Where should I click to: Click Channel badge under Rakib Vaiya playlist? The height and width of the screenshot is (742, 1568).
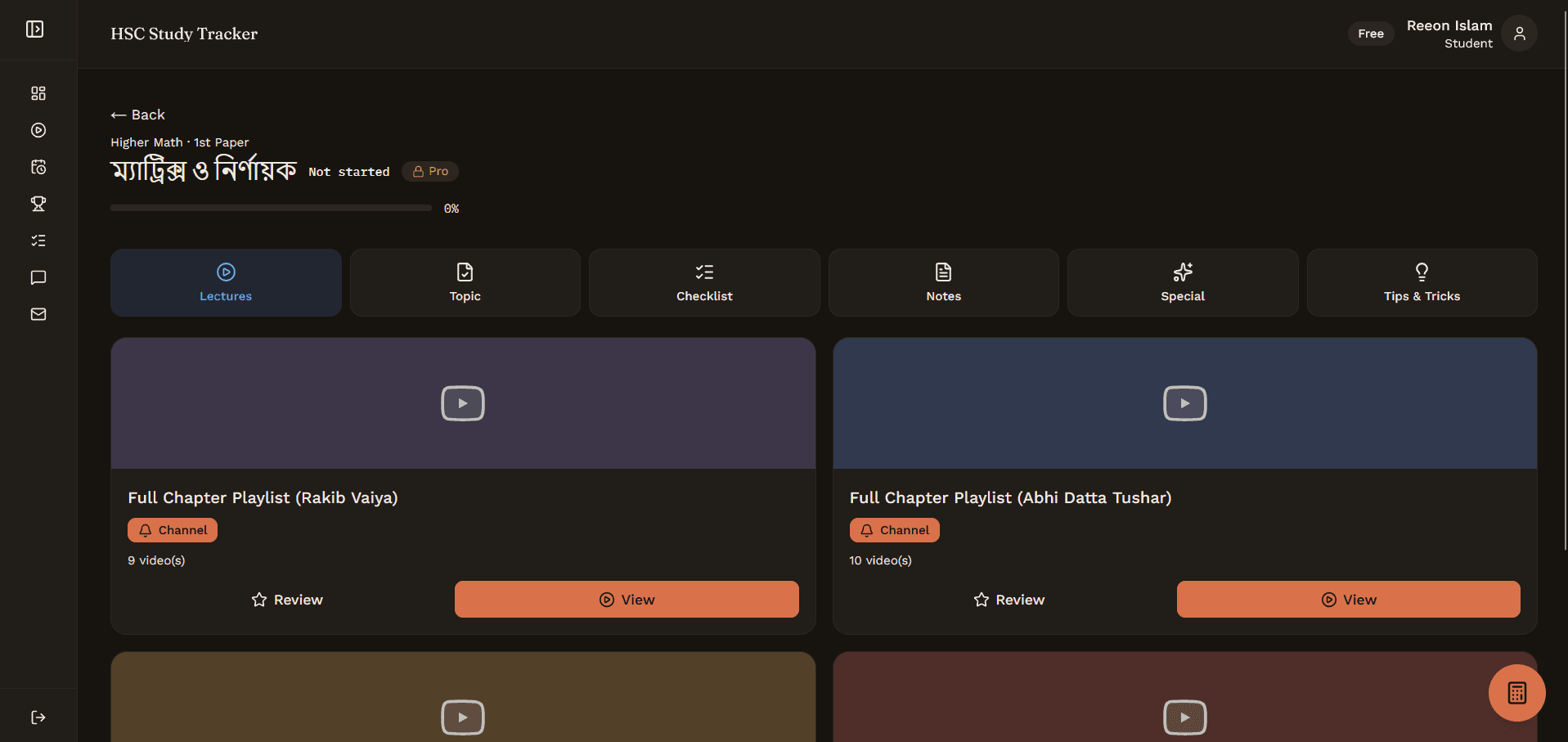pos(173,530)
